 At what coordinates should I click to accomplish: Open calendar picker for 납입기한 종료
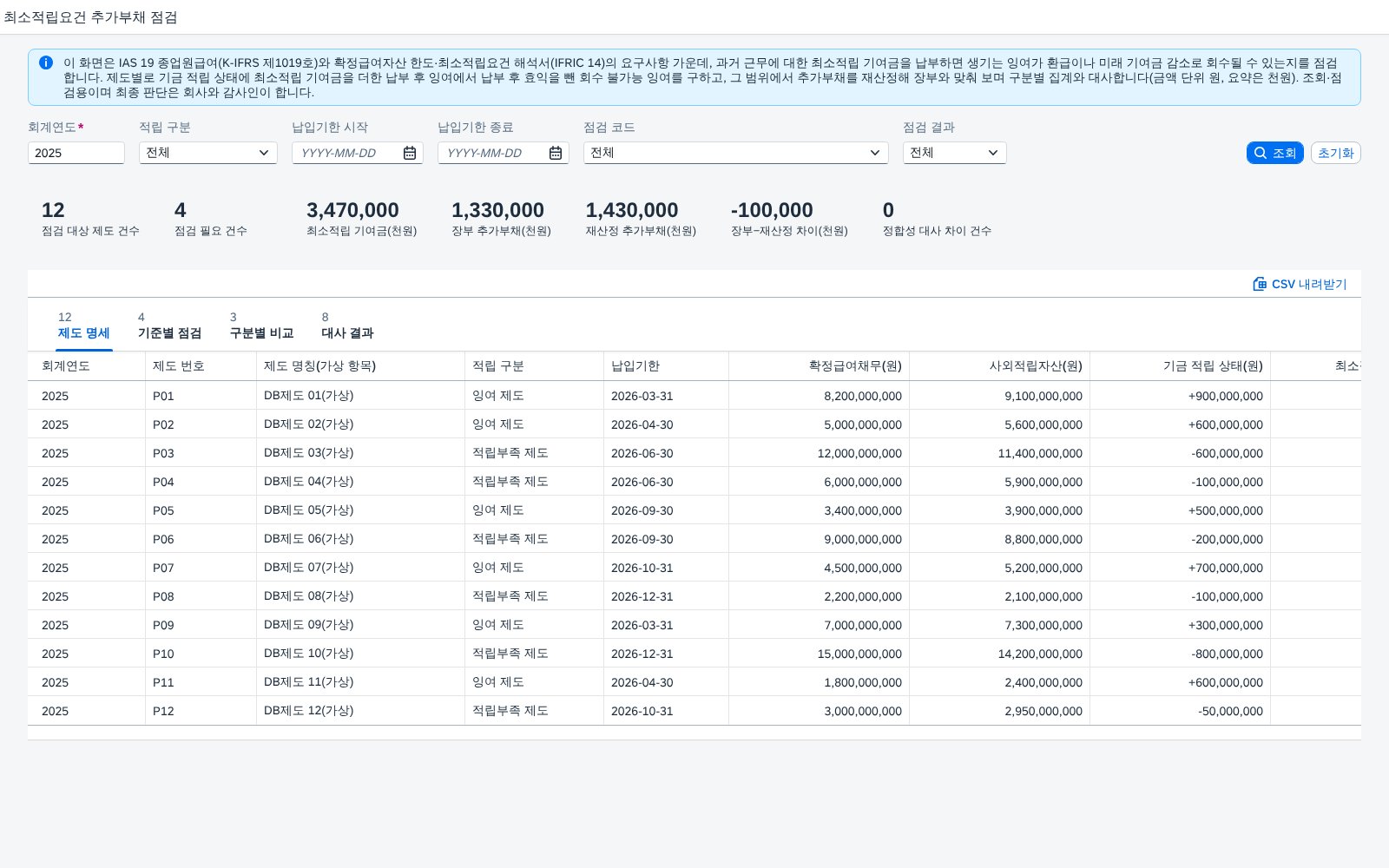pyautogui.click(x=556, y=153)
